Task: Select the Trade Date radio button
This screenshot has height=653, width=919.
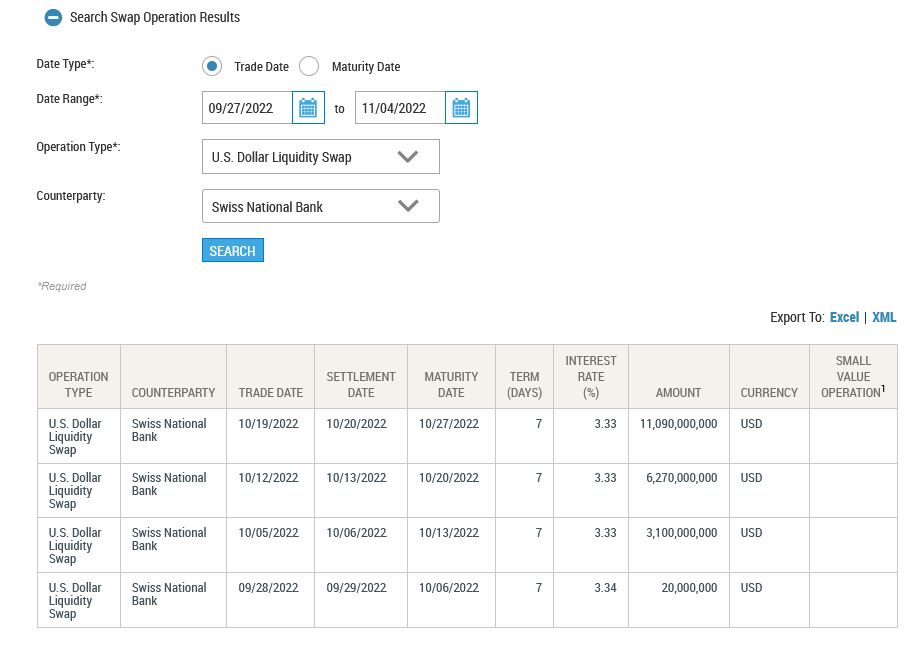Action: point(212,67)
